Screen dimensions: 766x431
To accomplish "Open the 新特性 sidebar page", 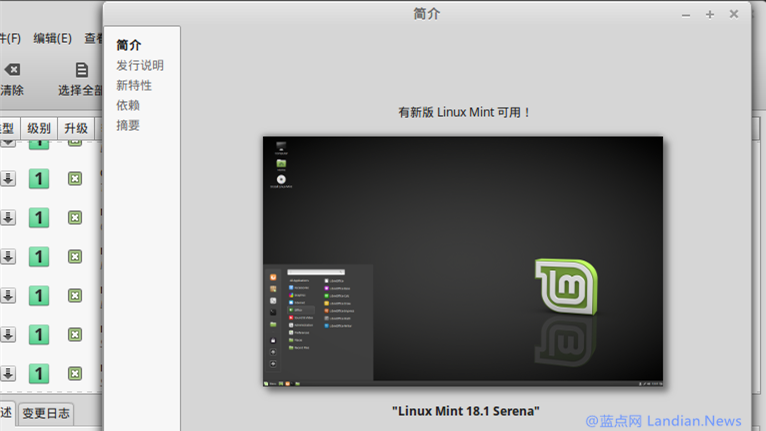I will pyautogui.click(x=134, y=86).
